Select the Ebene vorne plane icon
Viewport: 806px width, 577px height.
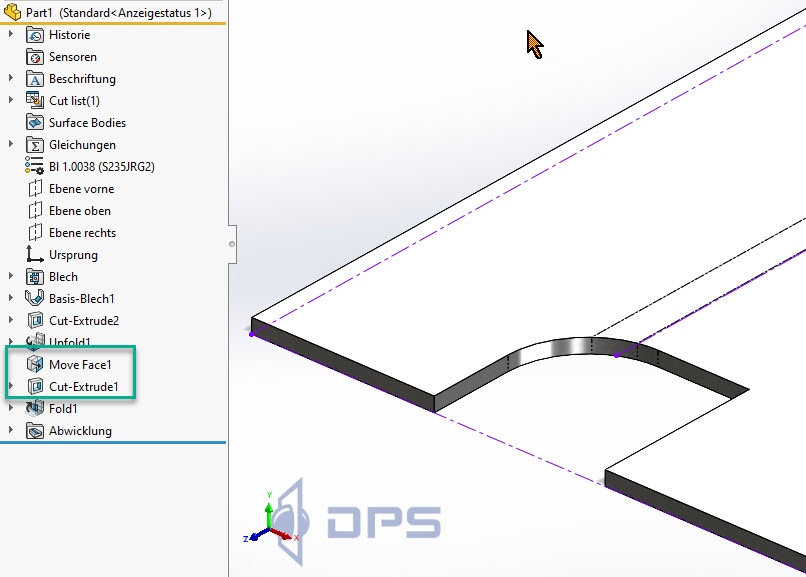coord(35,189)
